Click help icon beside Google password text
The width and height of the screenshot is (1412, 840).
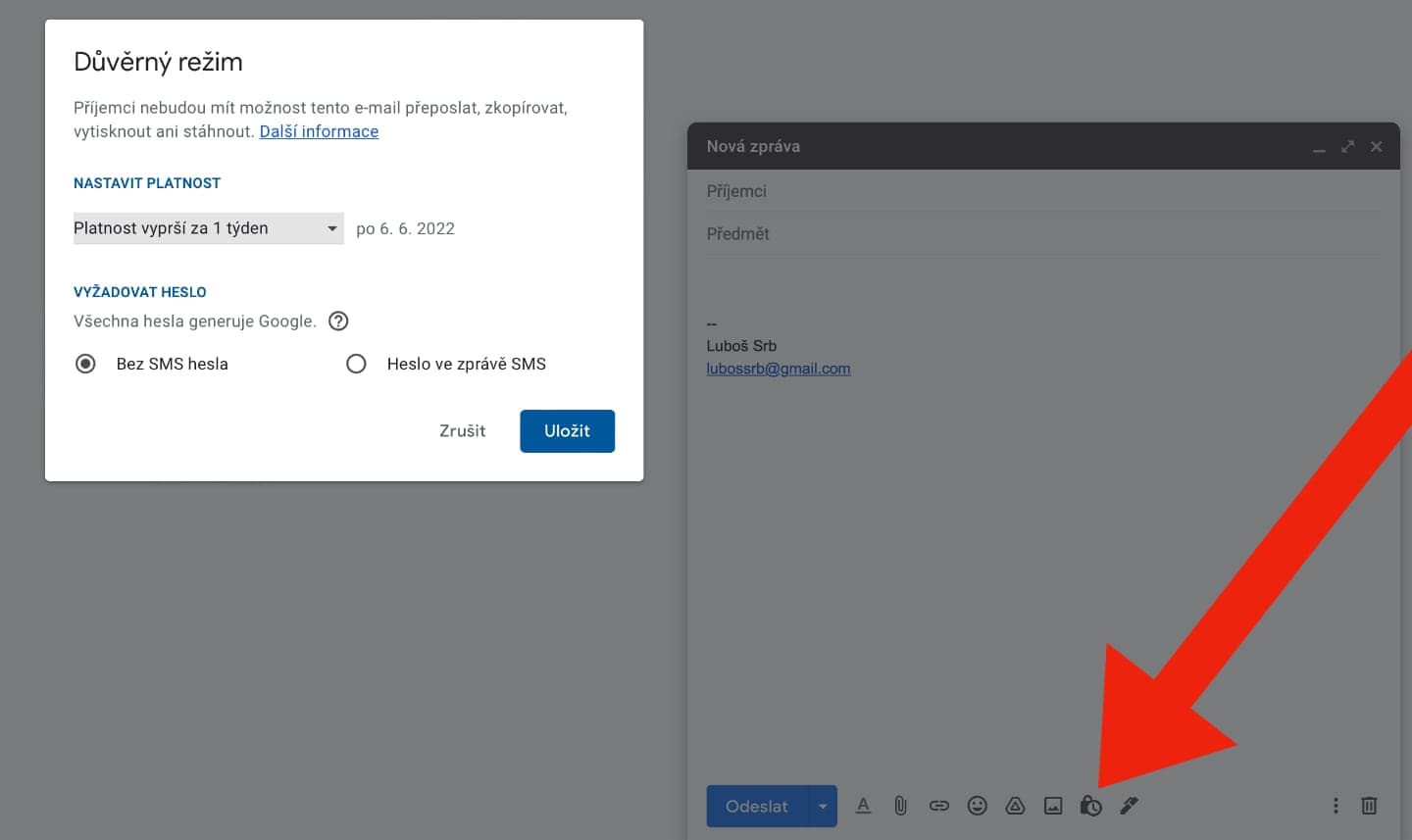coord(338,321)
